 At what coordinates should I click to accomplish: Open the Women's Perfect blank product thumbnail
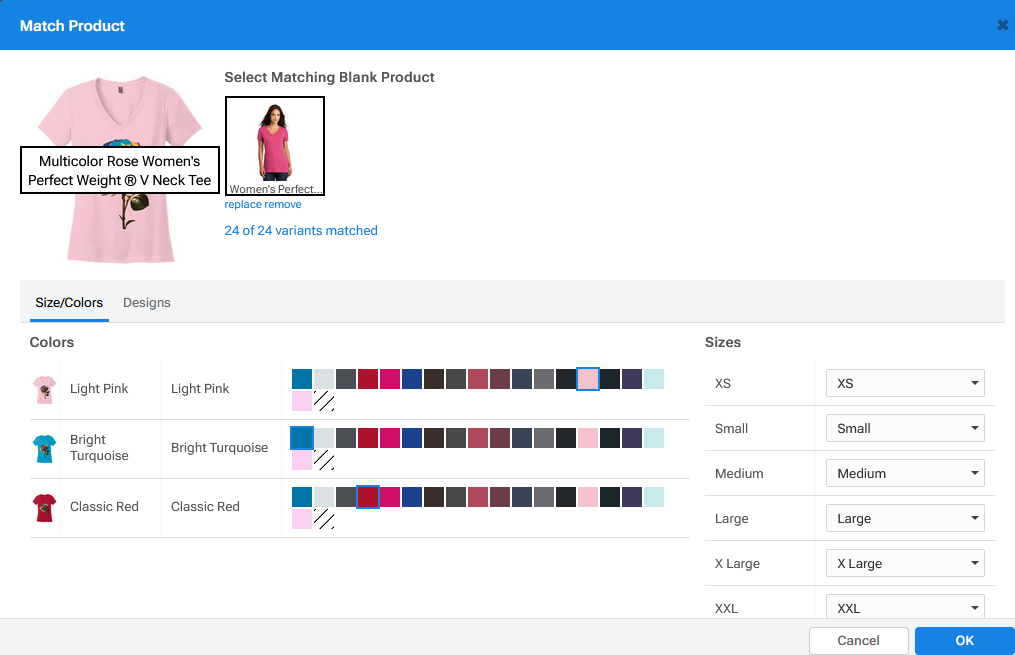pos(275,143)
